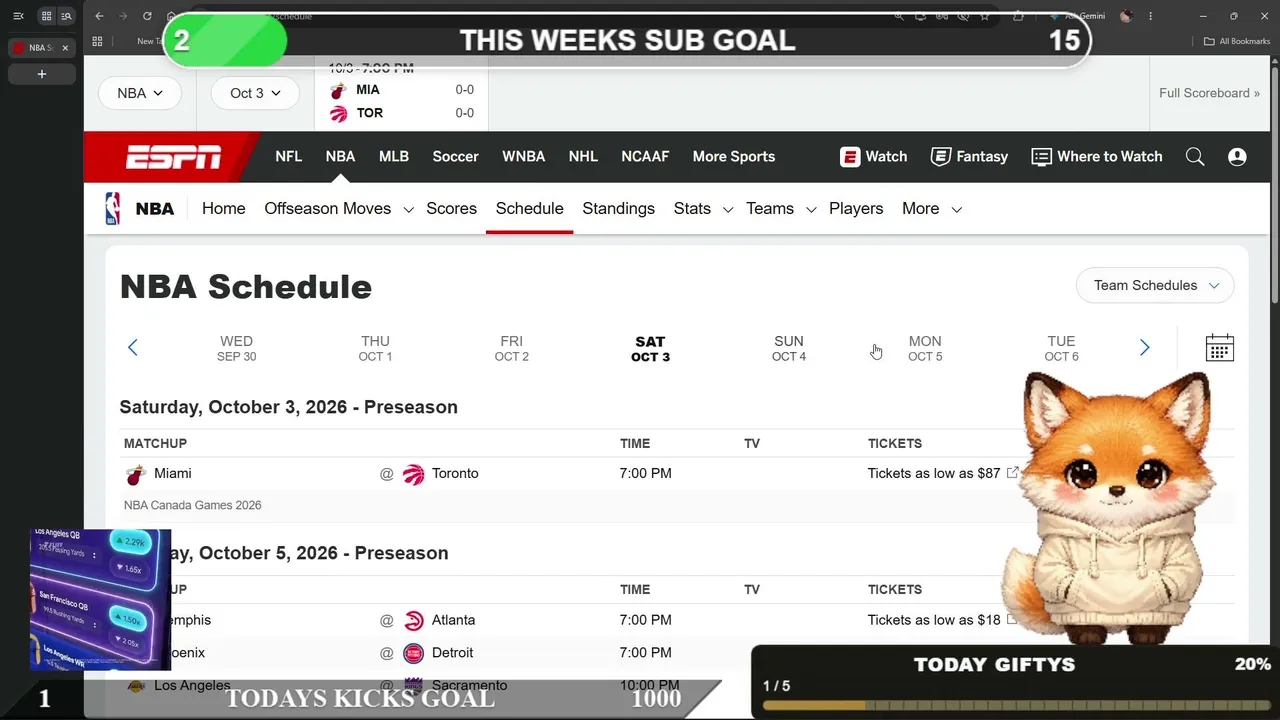Open the calendar date picker icon
The height and width of the screenshot is (720, 1280).
tap(1220, 348)
